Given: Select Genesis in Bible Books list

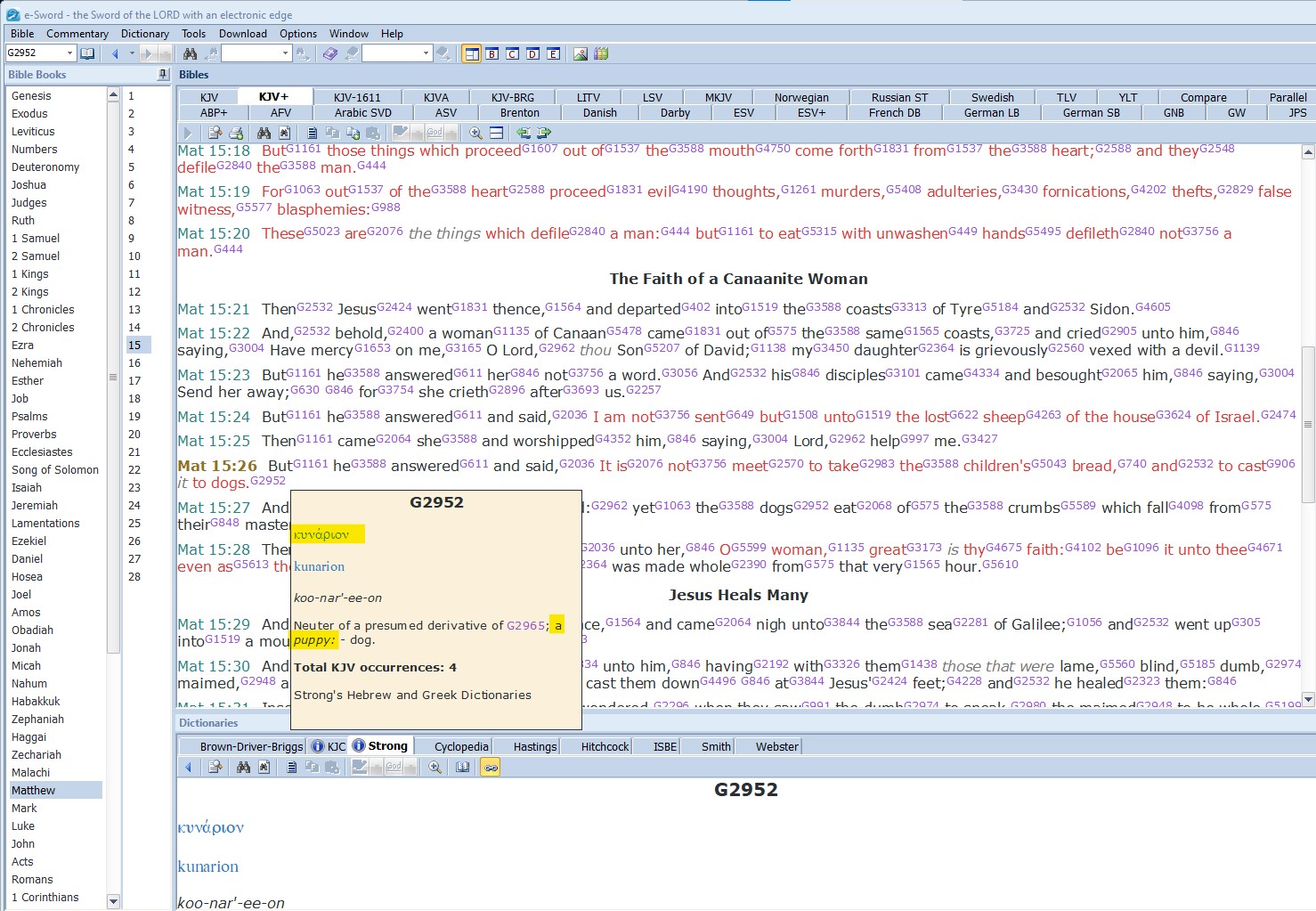Looking at the screenshot, I should [31, 96].
